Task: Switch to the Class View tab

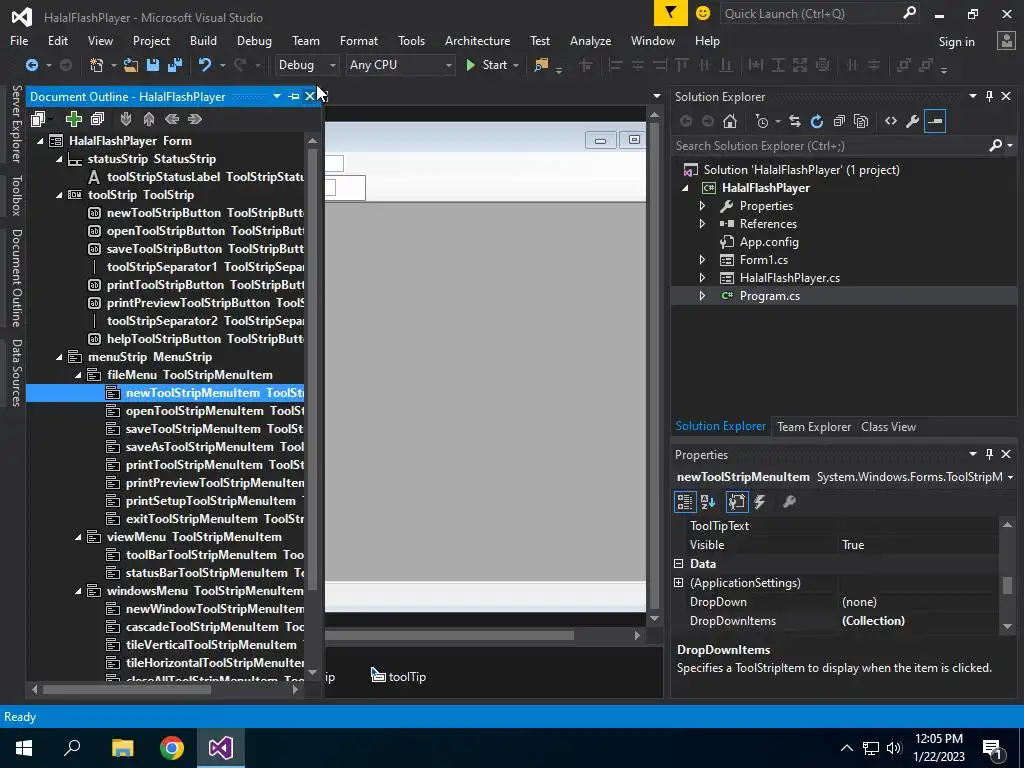Action: (888, 426)
